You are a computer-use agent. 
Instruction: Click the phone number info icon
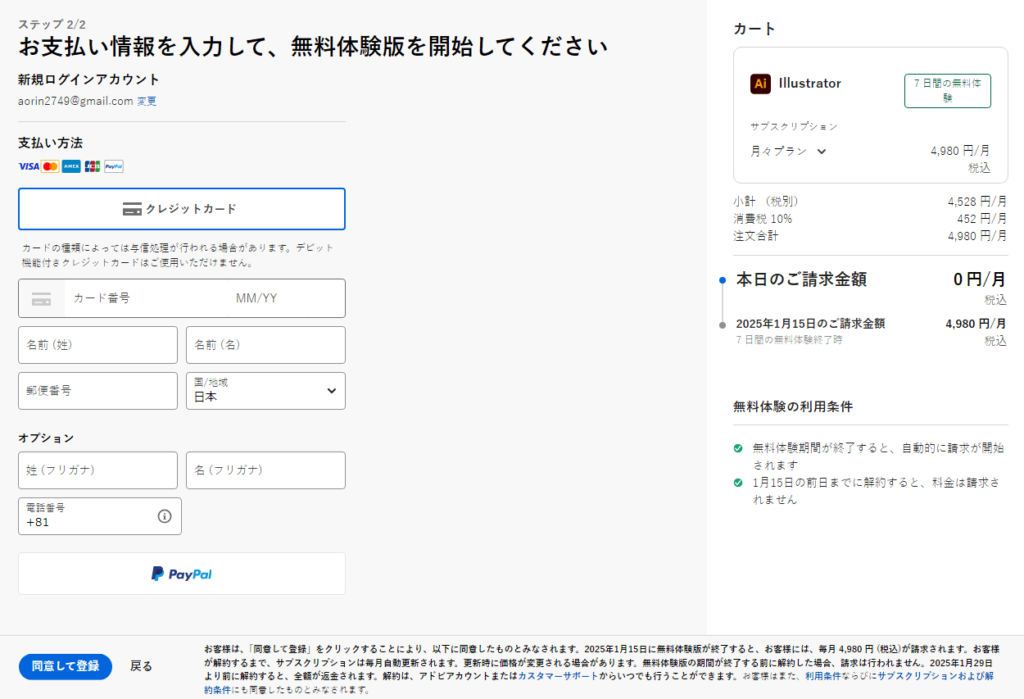point(164,516)
